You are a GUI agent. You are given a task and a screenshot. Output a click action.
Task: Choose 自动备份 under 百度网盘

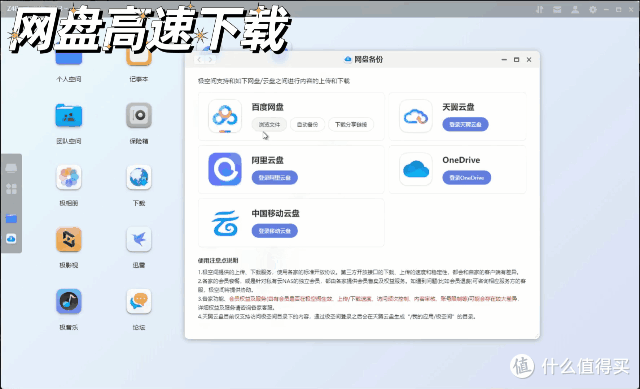pyautogui.click(x=307, y=124)
